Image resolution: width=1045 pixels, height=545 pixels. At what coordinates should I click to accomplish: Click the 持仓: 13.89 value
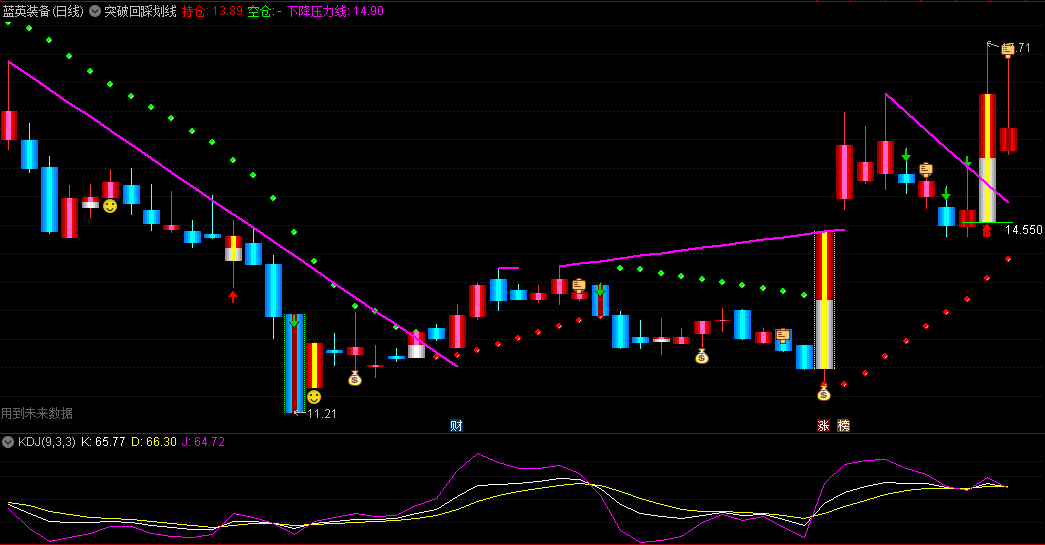212,11
